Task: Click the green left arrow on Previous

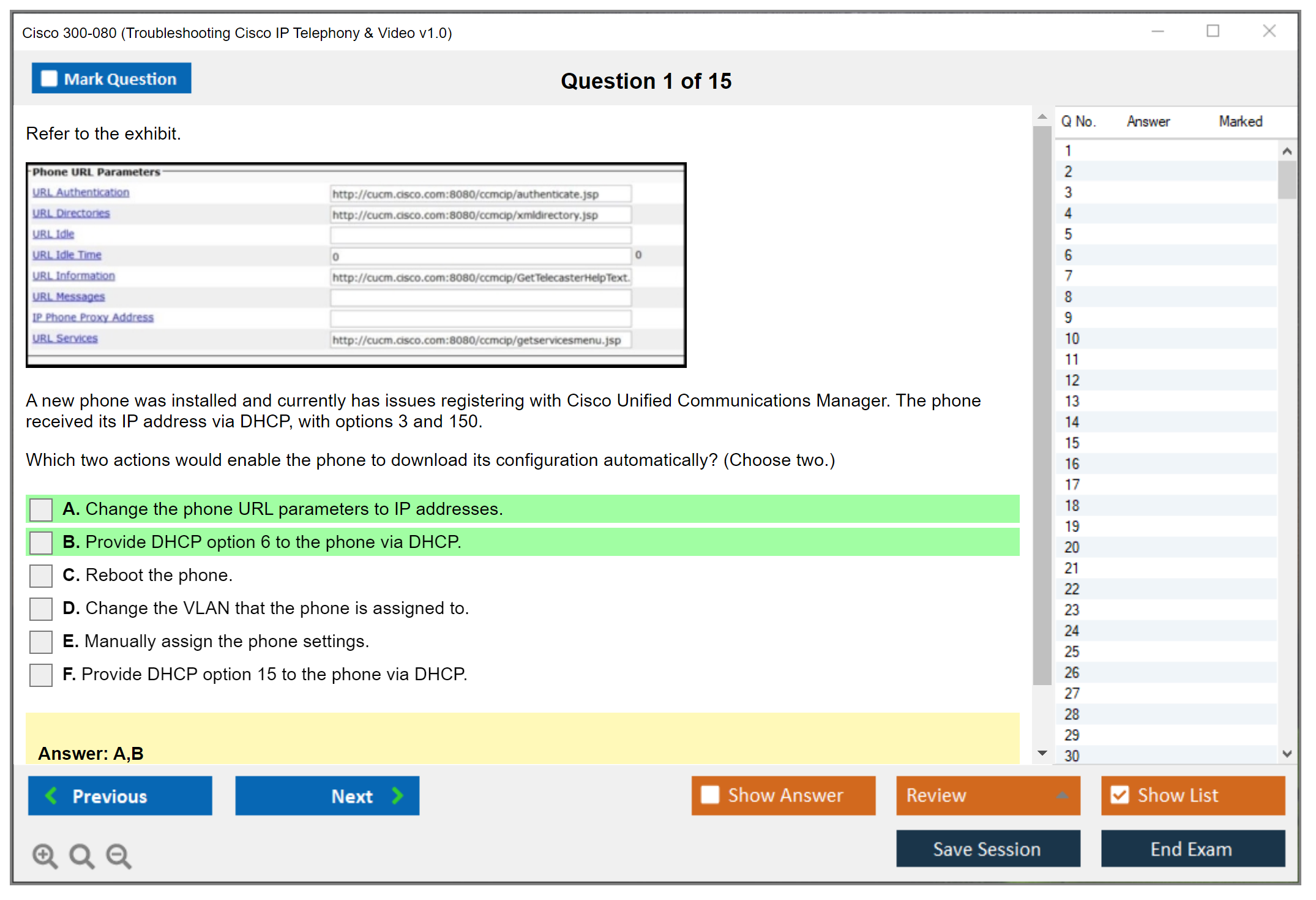Action: tap(51, 795)
